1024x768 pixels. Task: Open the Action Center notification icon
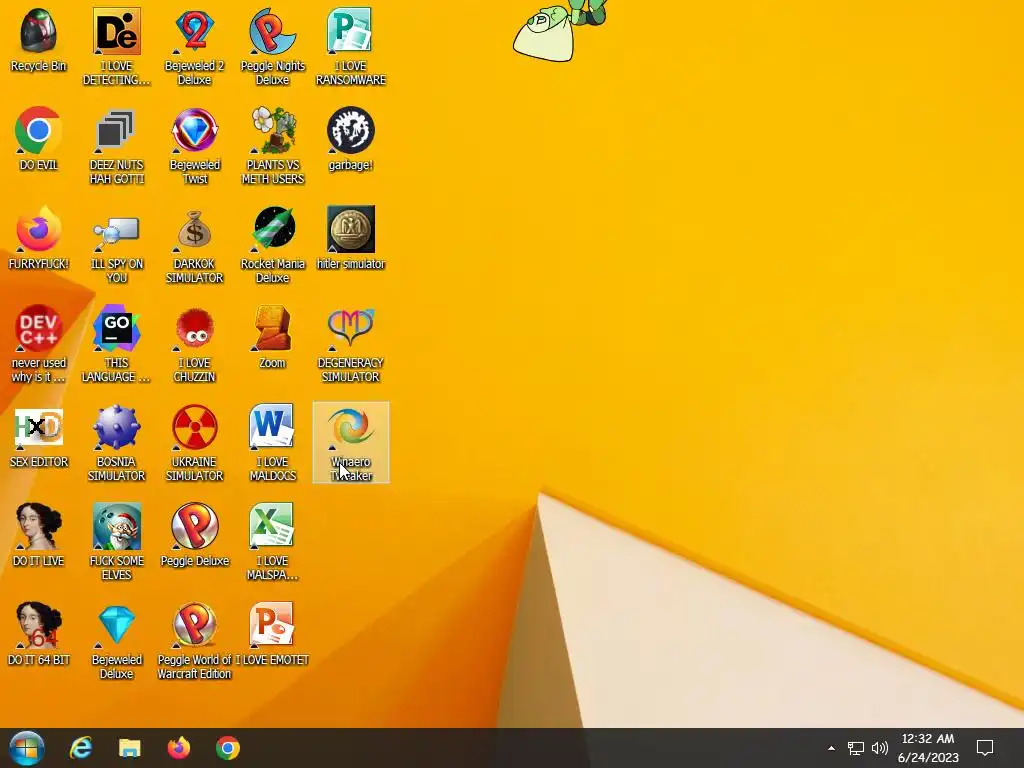click(985, 748)
